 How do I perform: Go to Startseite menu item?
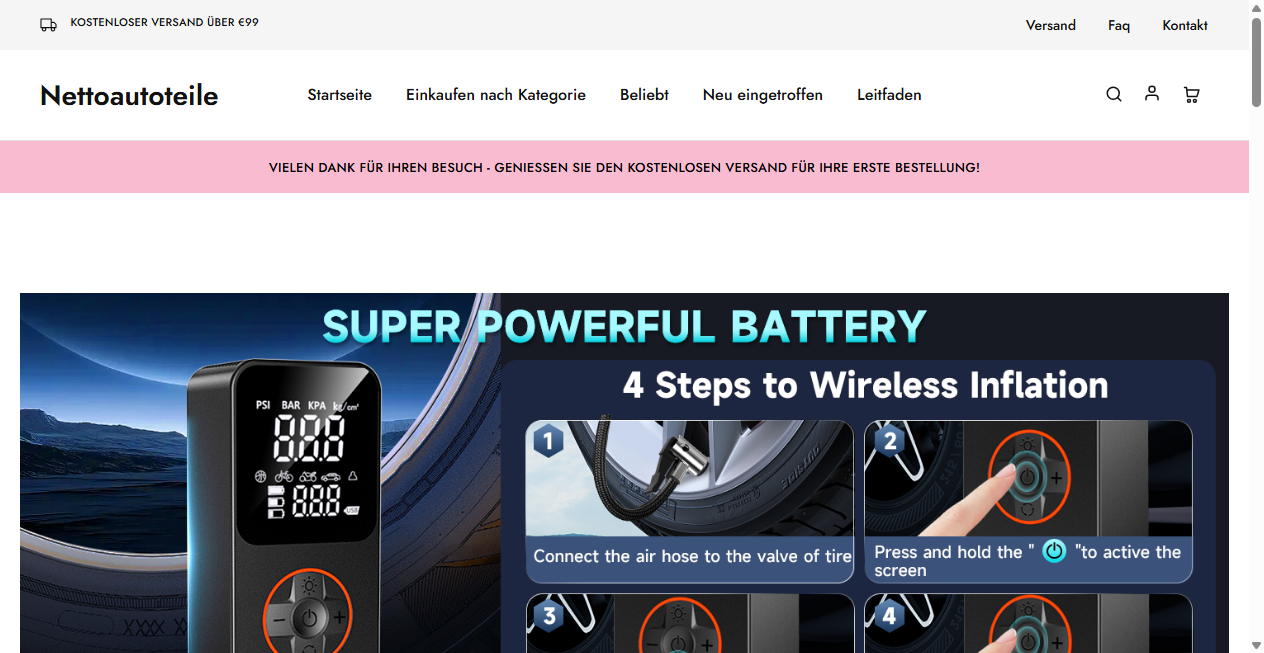[340, 95]
